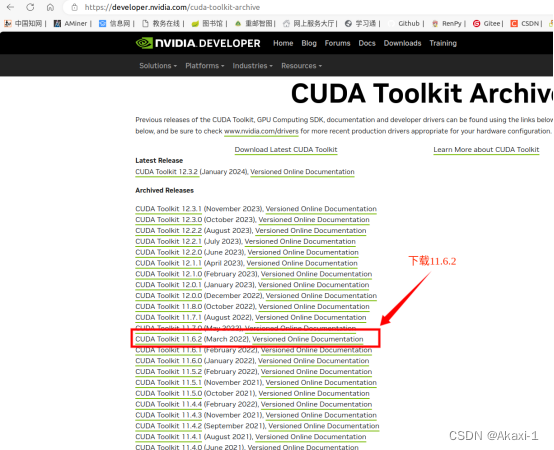Click Learn More about CUDA Toolkit
Image resolution: width=554 pixels, height=450 pixels.
[x=486, y=150]
